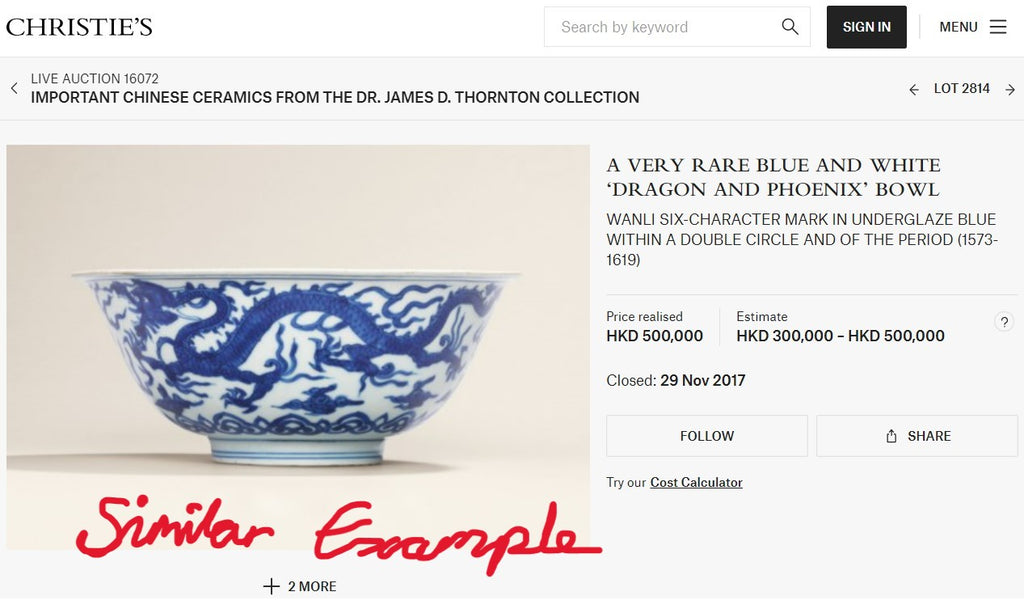This screenshot has height=613, width=1024.
Task: Open the bowl lot image
Action: point(298,347)
